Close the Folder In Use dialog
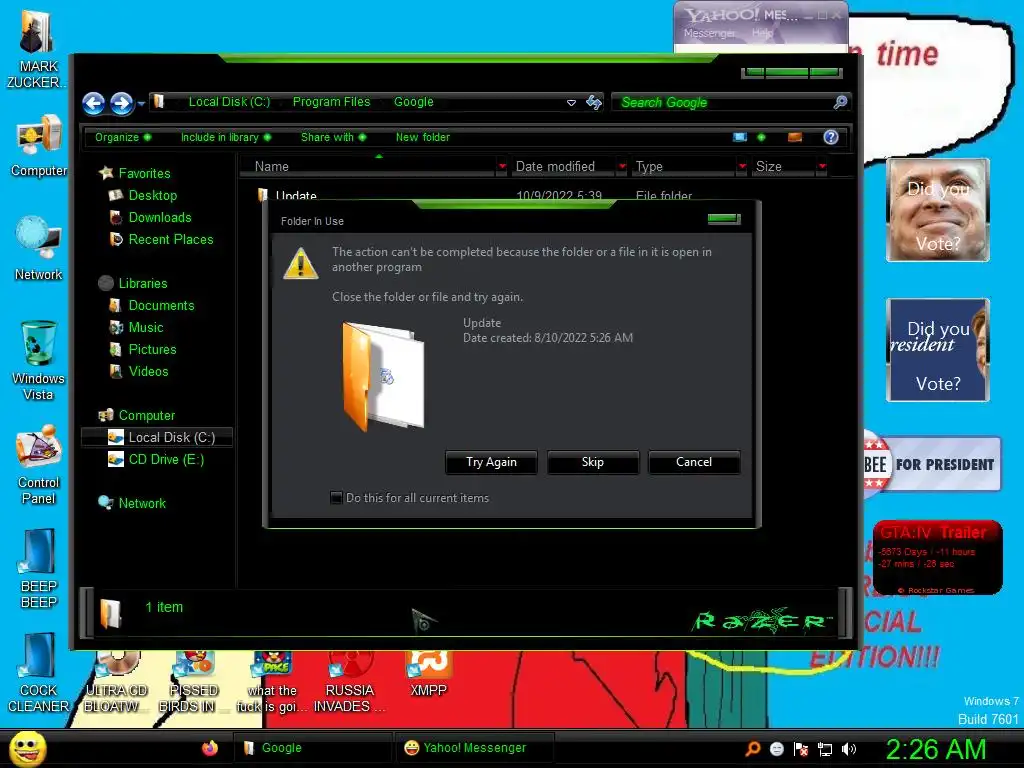Viewport: 1024px width, 768px height. [x=724, y=219]
